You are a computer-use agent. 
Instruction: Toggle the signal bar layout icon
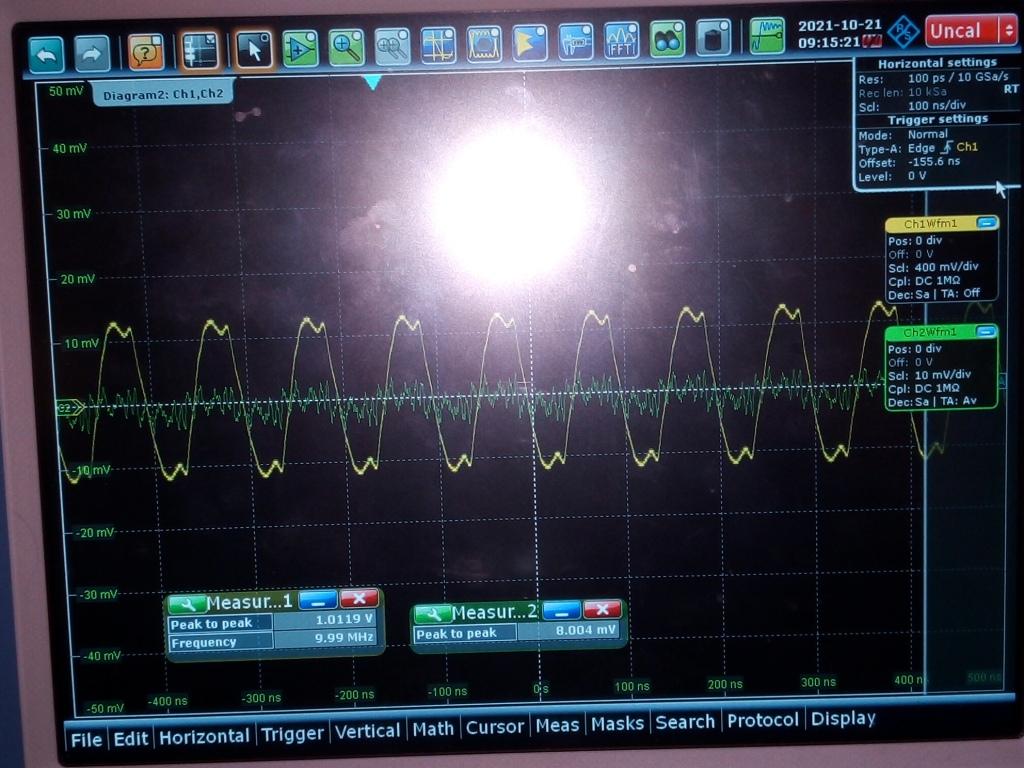[x=200, y=50]
